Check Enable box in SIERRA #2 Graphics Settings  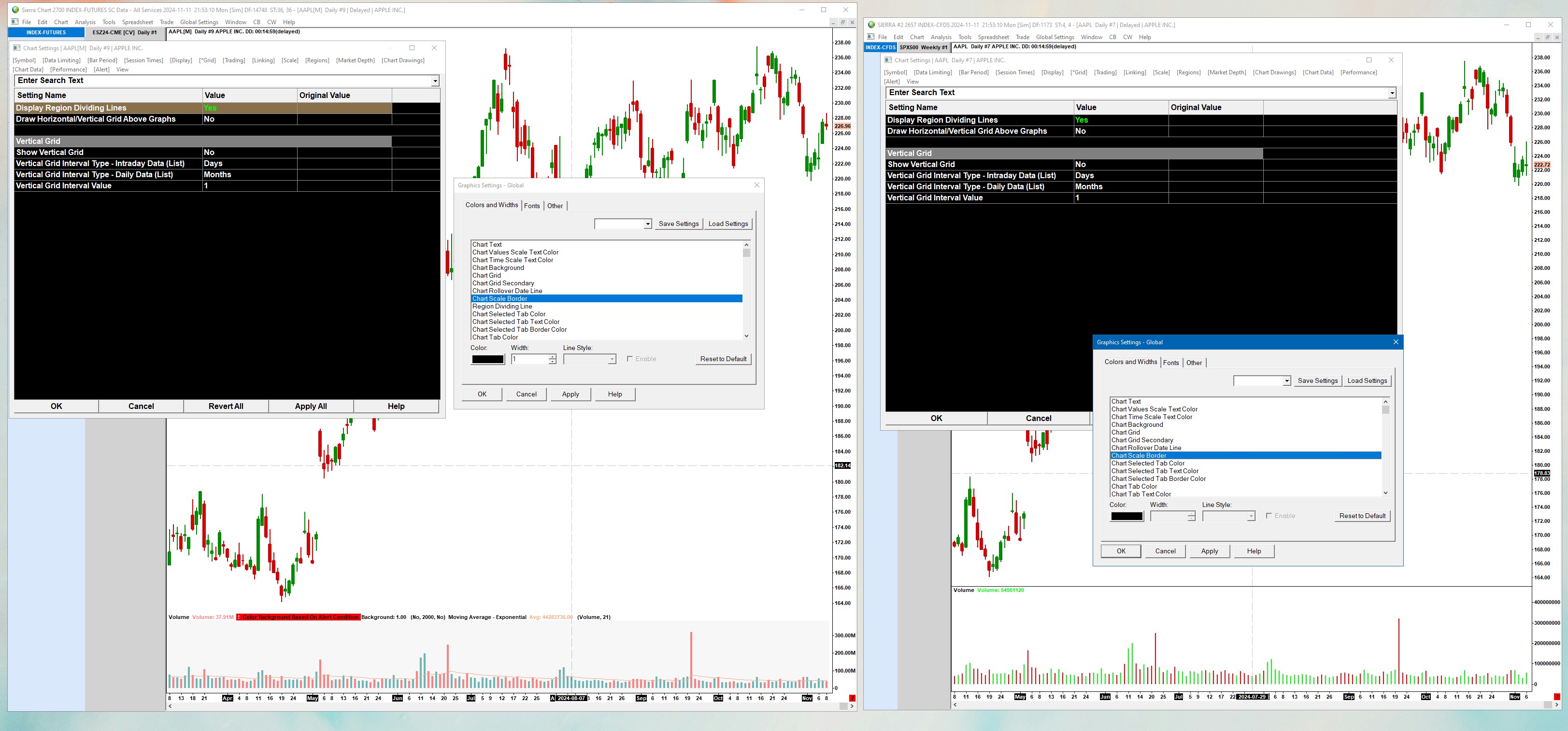1269,516
